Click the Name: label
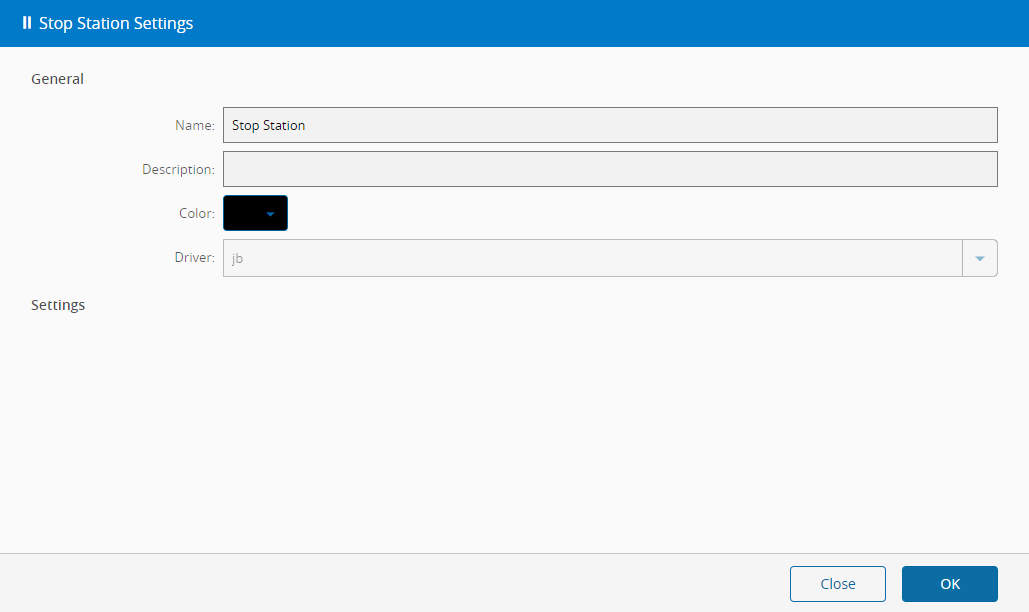The height and width of the screenshot is (612, 1029). pos(195,125)
